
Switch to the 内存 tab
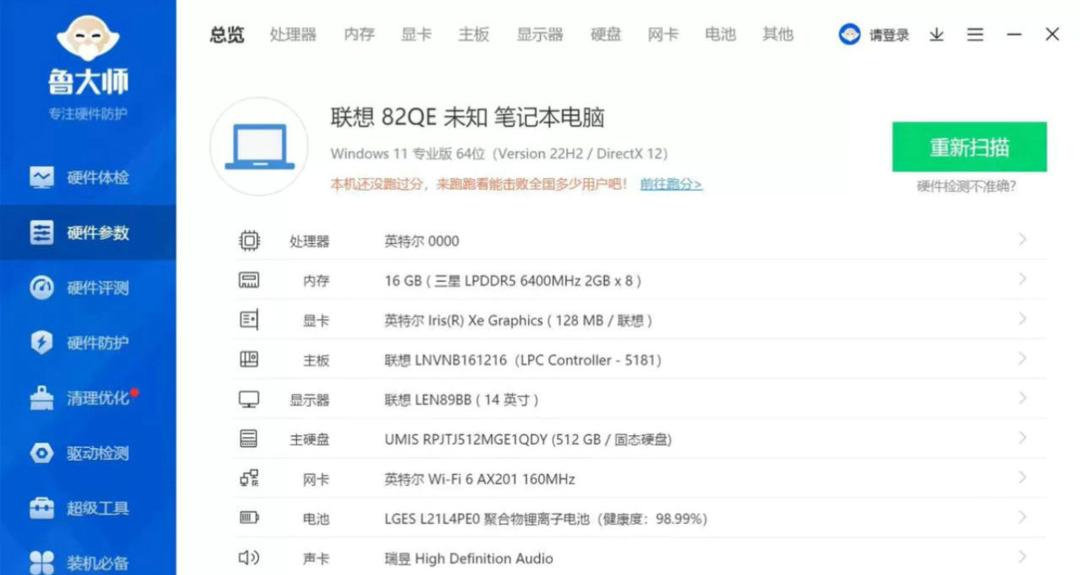(360, 34)
